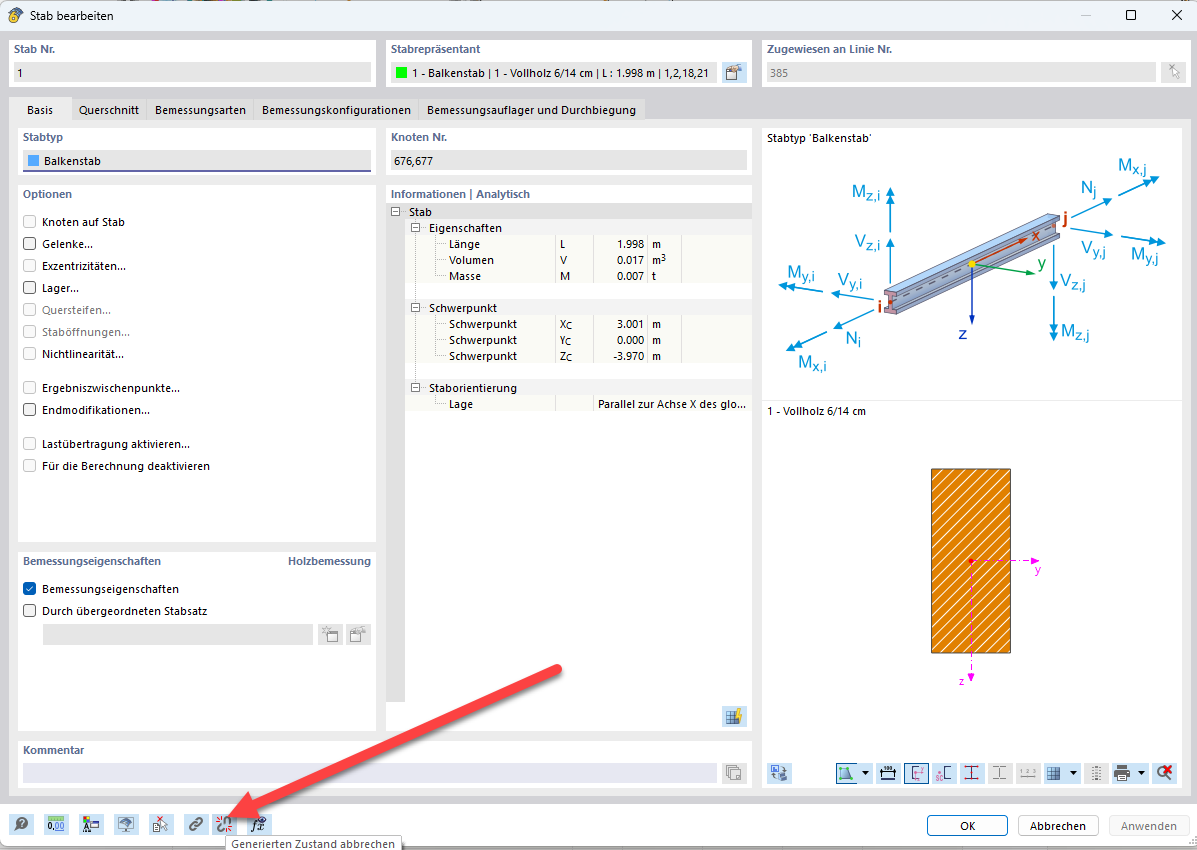Enable the Gelenke... checkbox
1197x850 pixels.
[30, 244]
